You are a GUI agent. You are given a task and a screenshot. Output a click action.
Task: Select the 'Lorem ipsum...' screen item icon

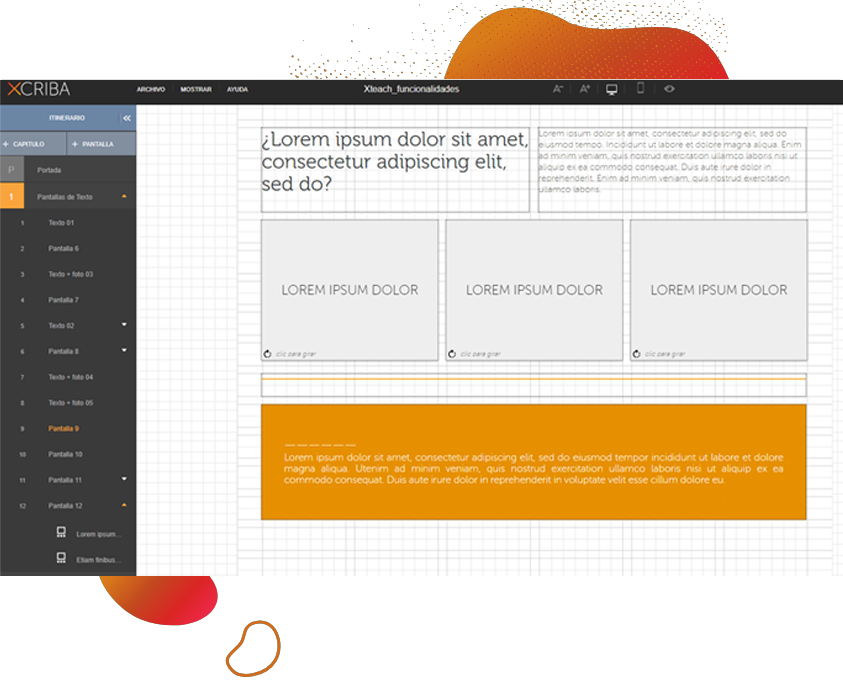(x=61, y=533)
